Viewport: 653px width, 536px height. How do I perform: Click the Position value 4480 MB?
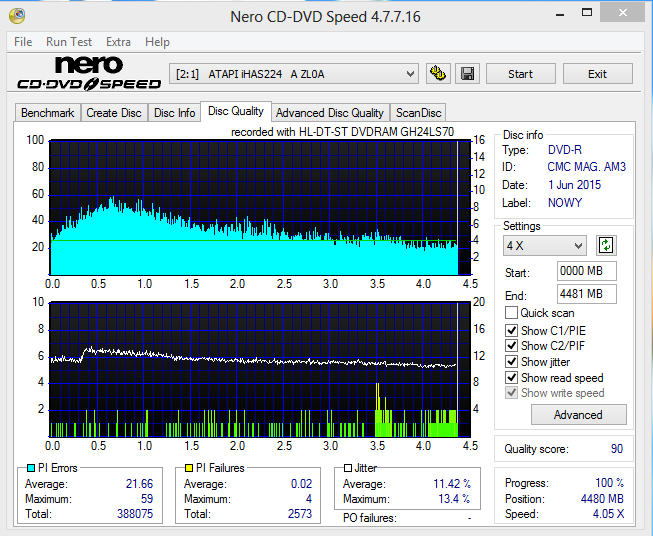tap(602, 499)
